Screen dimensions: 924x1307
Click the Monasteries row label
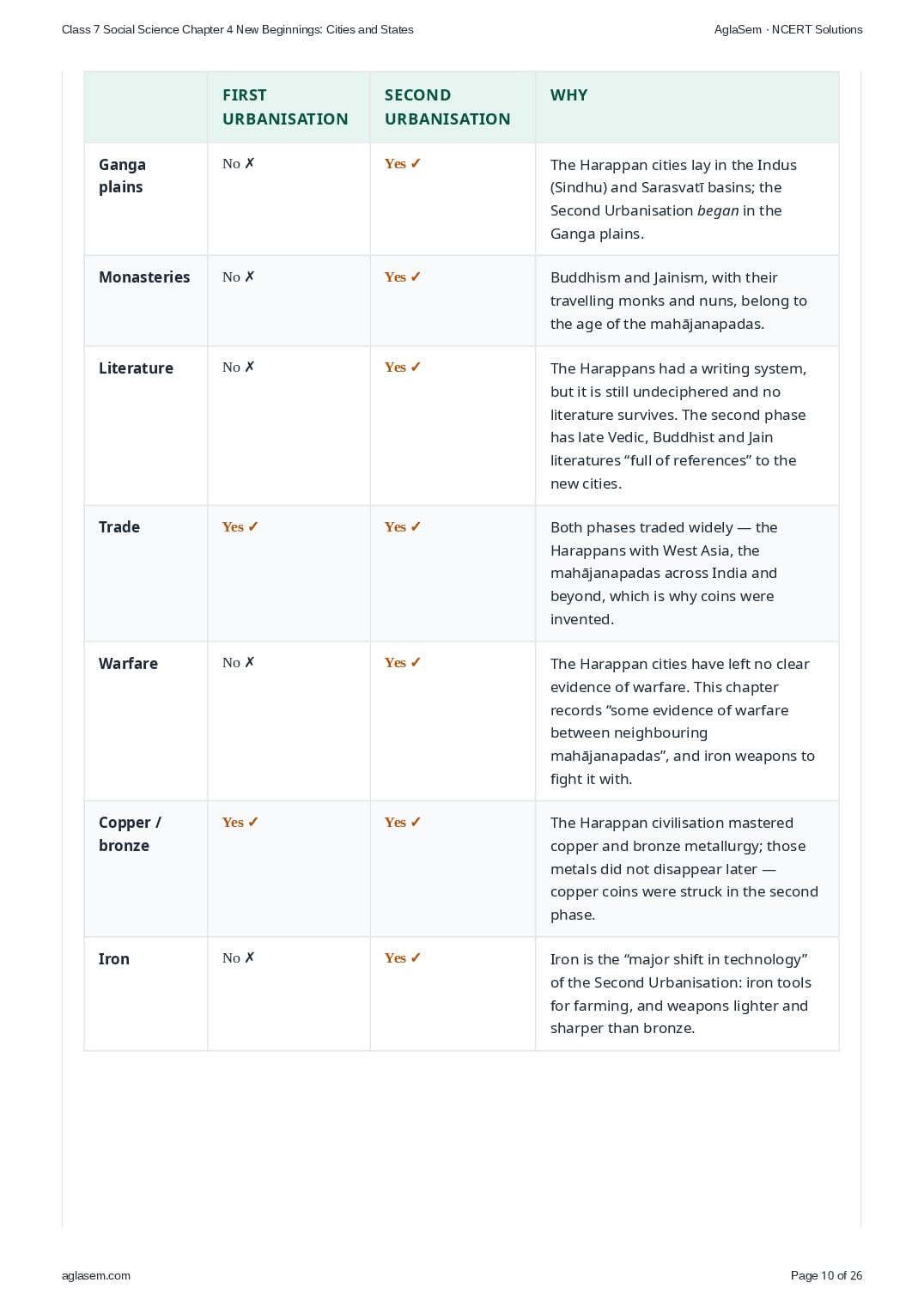[x=144, y=277]
